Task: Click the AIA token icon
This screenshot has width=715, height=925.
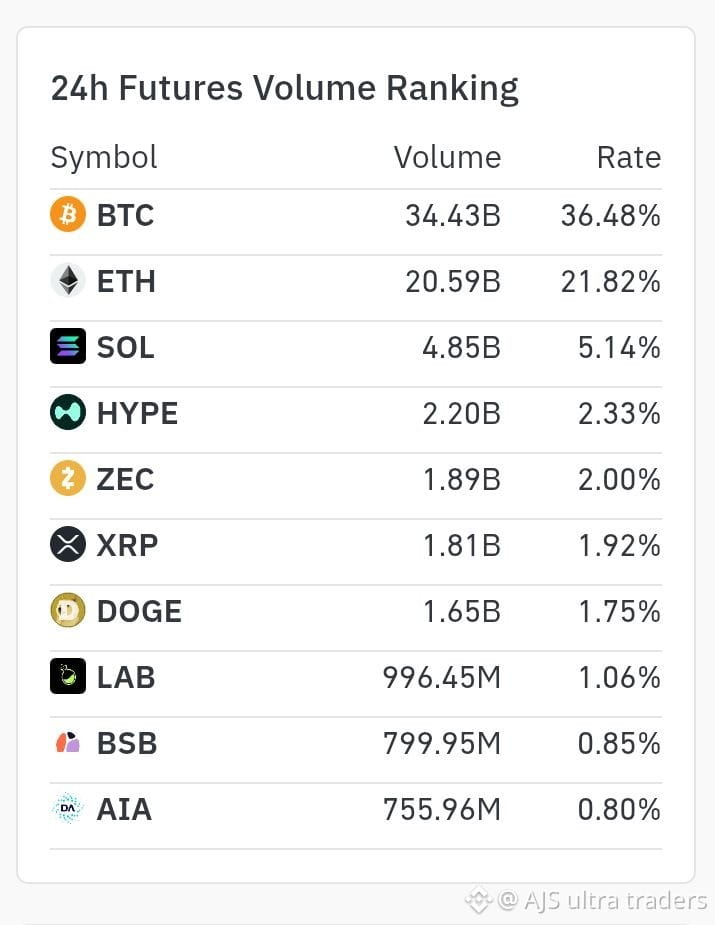Action: click(68, 808)
